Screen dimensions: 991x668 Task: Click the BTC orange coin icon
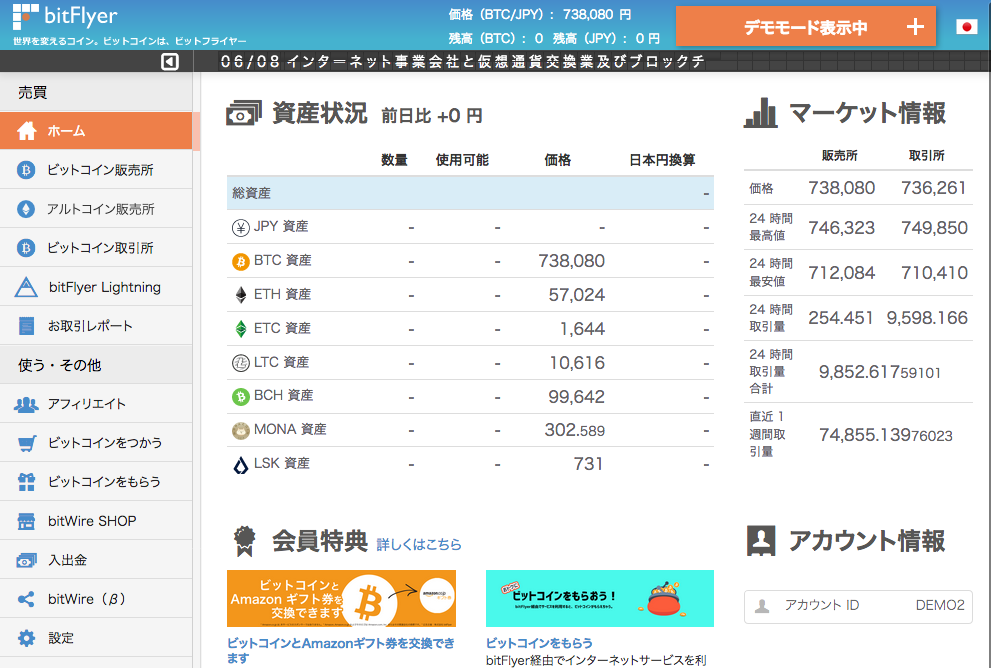pyautogui.click(x=240, y=262)
